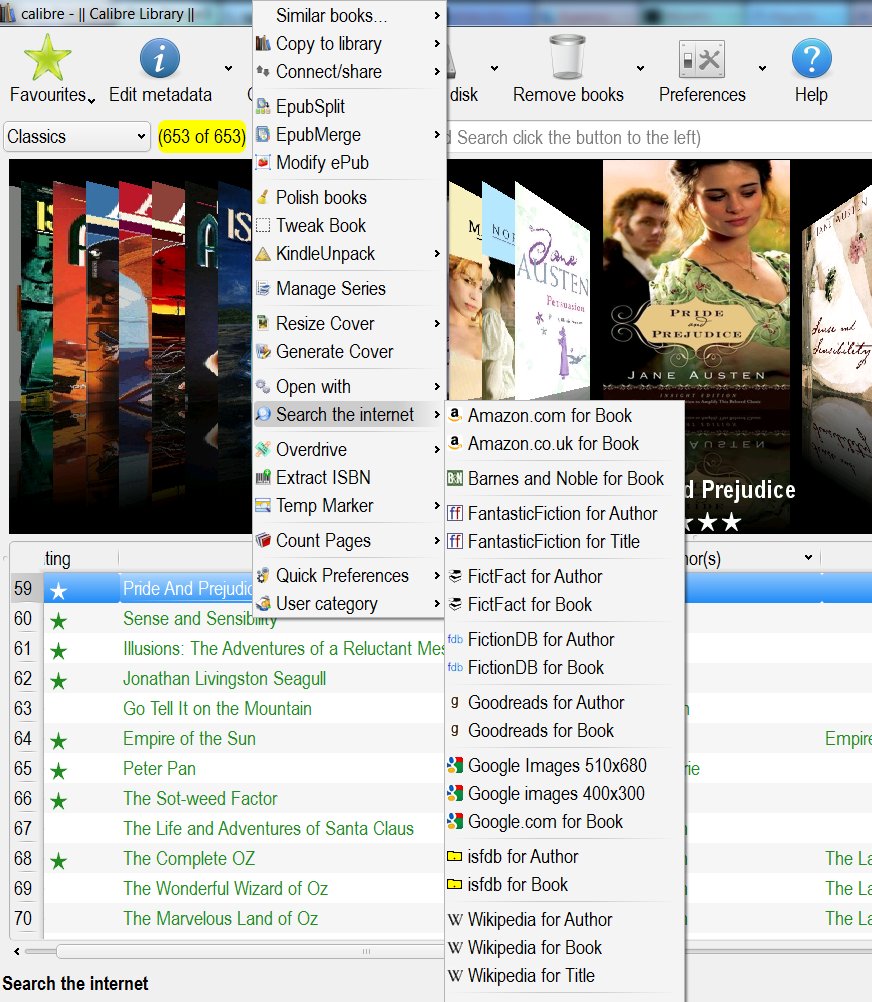Open the Similar books submenu
Image resolution: width=872 pixels, height=1002 pixels.
349,15
